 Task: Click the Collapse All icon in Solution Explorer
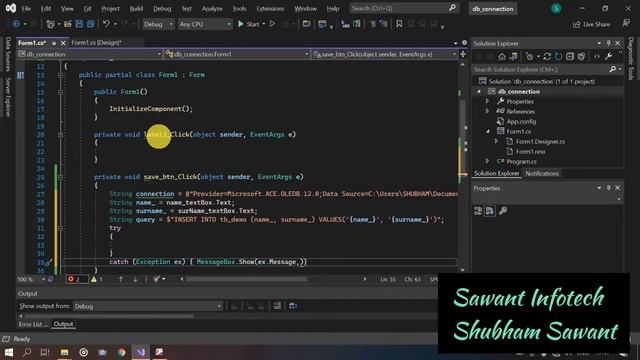coord(570,56)
